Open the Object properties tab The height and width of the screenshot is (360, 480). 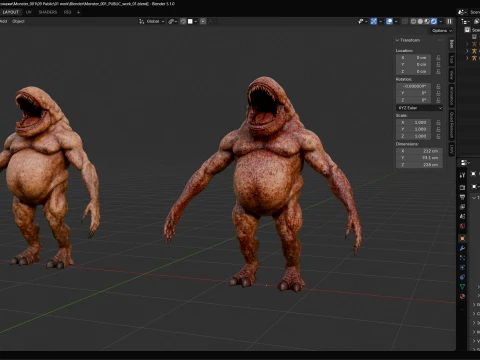(462, 239)
